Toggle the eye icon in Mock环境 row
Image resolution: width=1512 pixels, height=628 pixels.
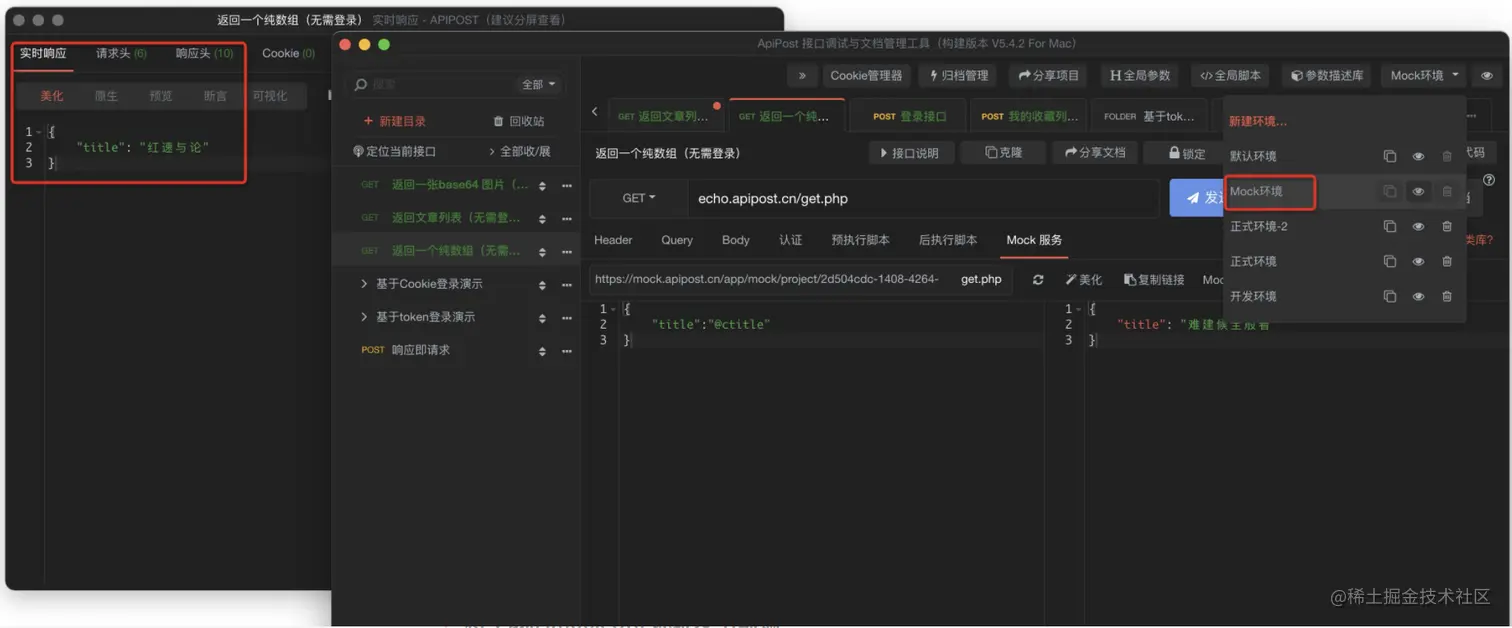(x=1418, y=191)
